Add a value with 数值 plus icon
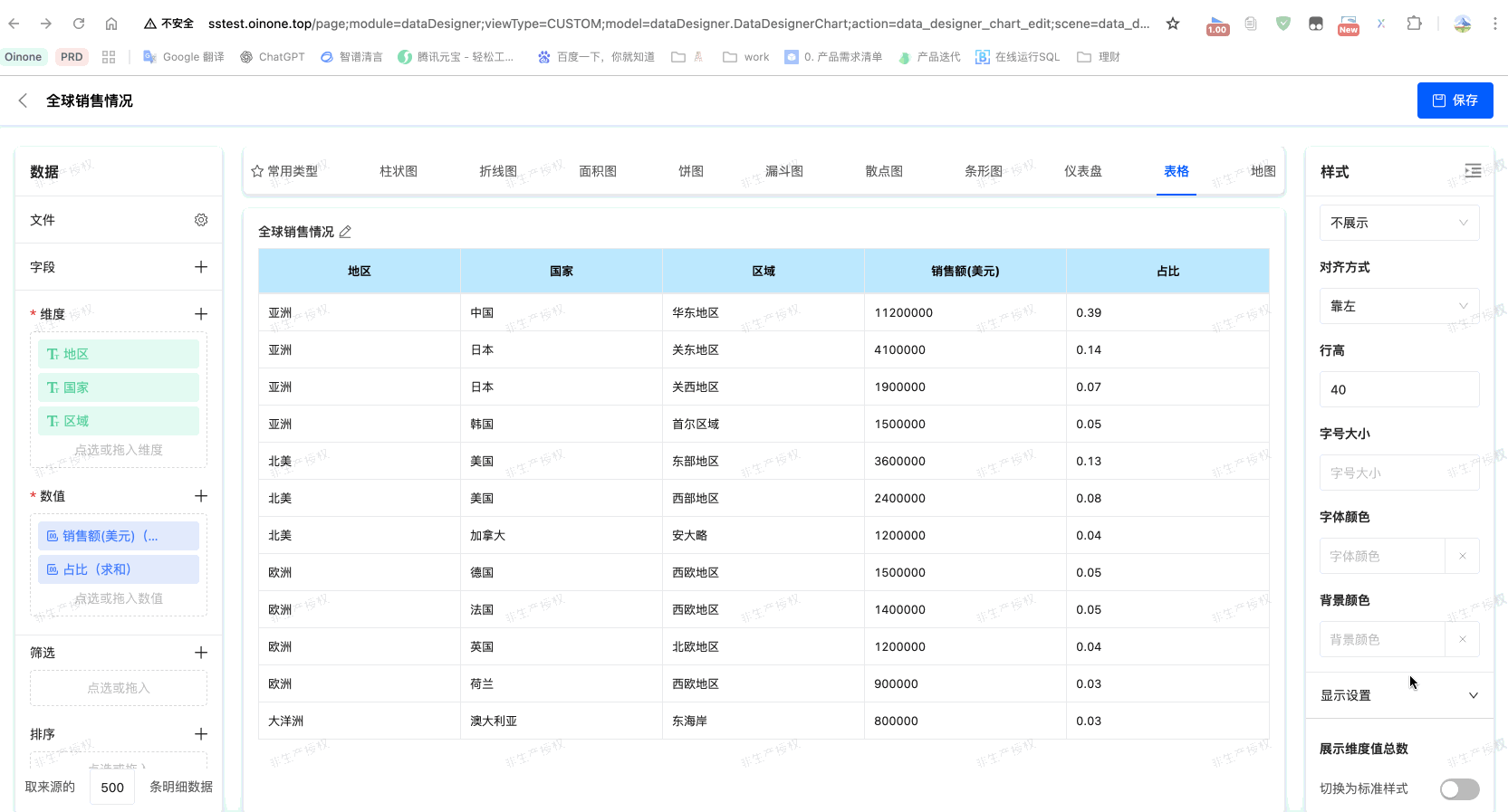Screen dimensions: 1508x812 [201, 496]
